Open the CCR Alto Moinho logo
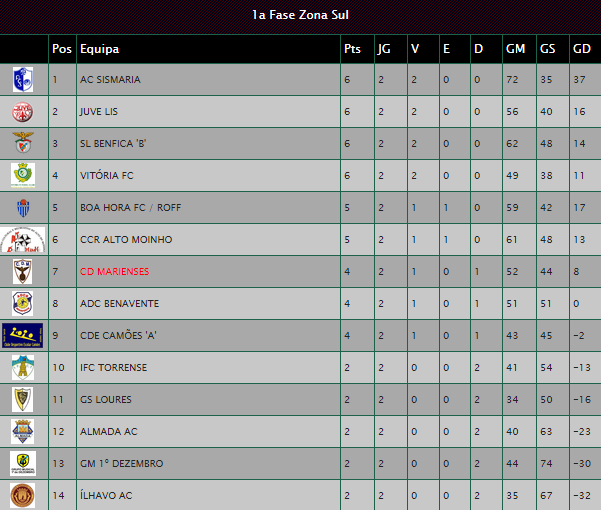 pos(23,239)
